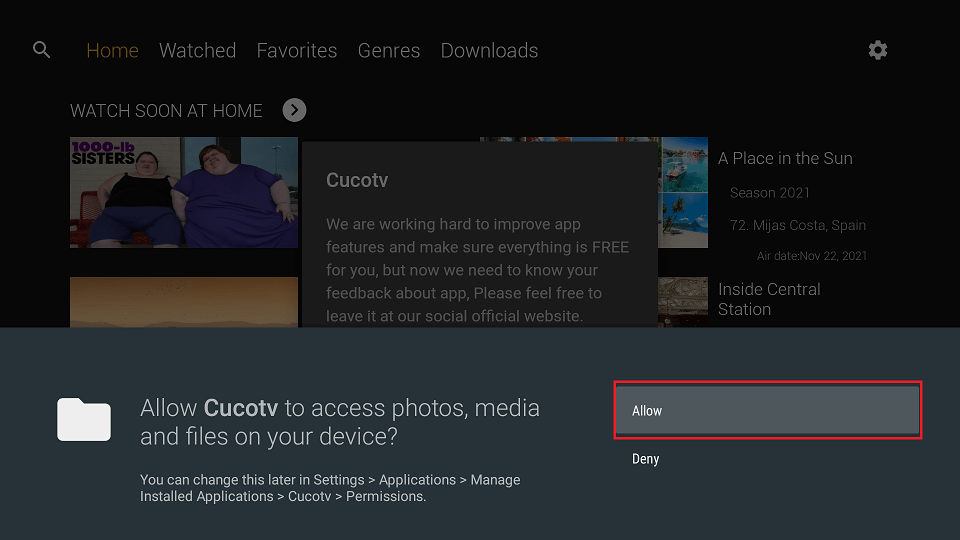Select the Home tab
960x540 pixels.
113,50
